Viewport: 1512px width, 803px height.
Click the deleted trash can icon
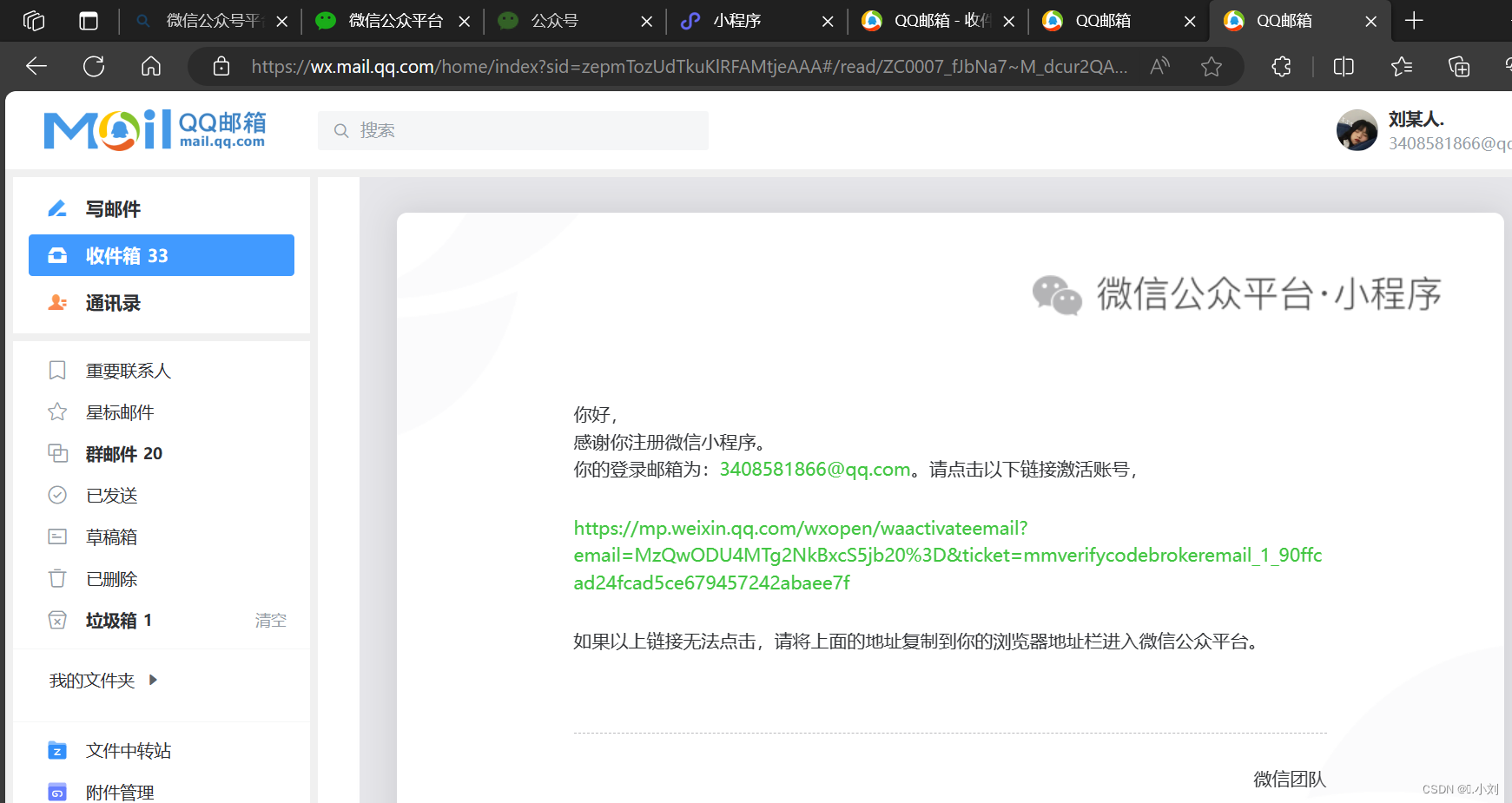pos(57,578)
